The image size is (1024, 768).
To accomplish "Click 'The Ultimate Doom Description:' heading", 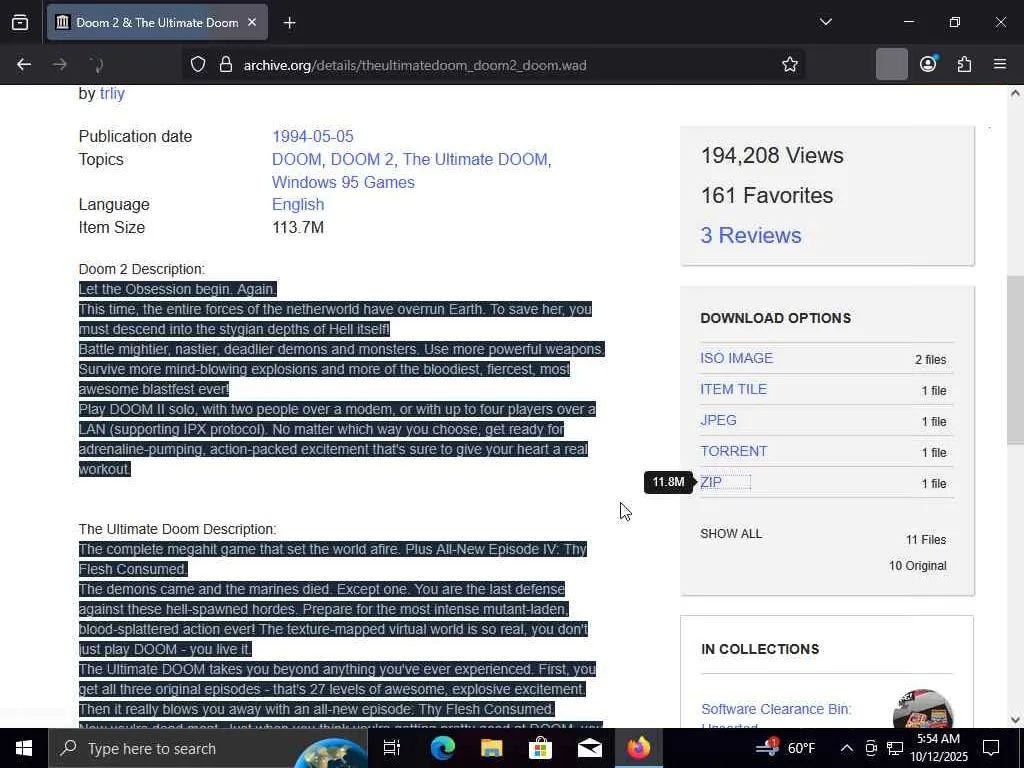I will (x=177, y=529).
